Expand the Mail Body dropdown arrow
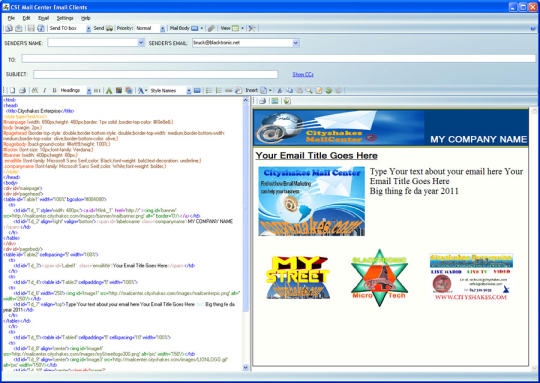The width and height of the screenshot is (540, 383). pos(202,28)
